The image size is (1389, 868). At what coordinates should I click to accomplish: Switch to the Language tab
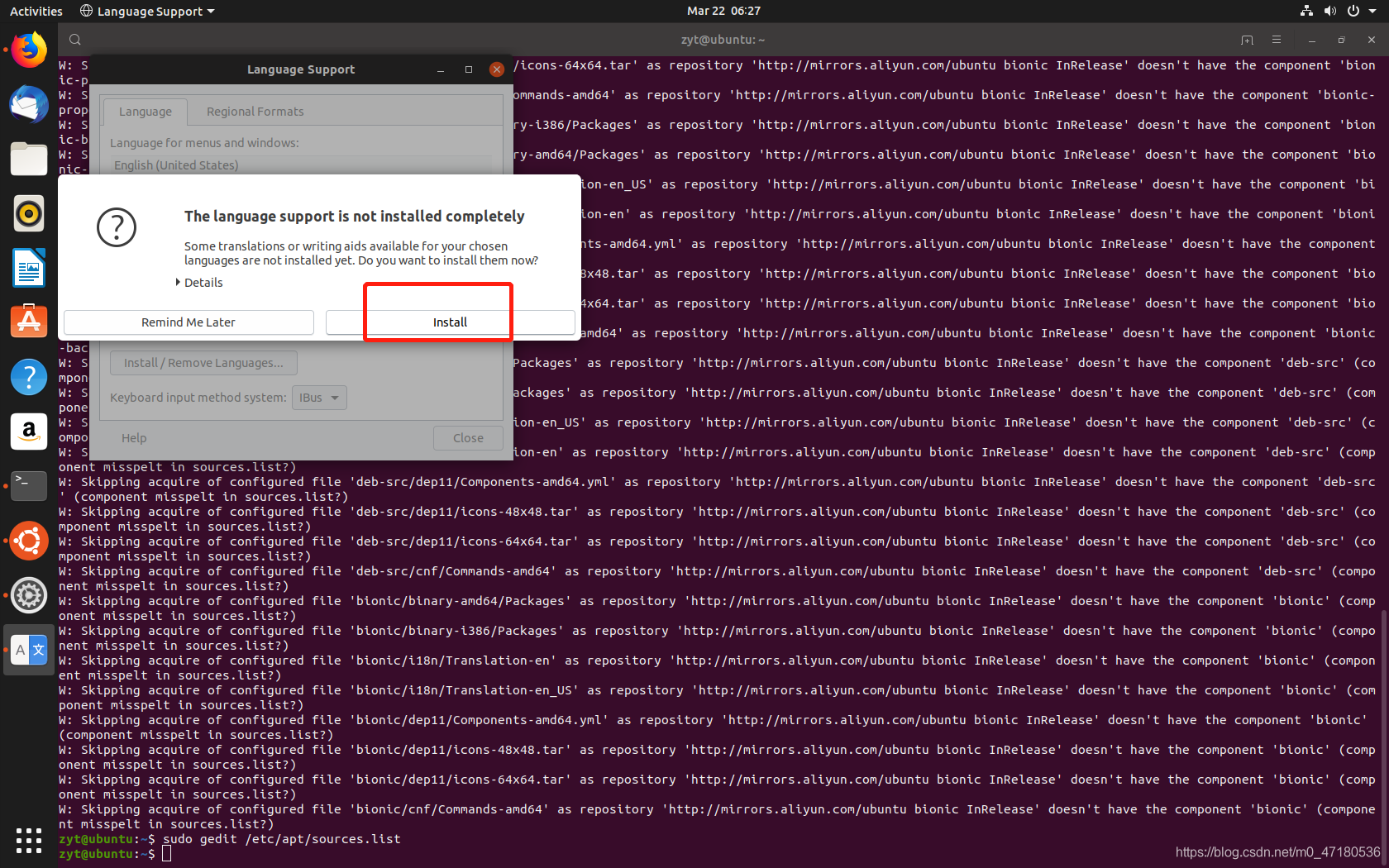point(146,112)
